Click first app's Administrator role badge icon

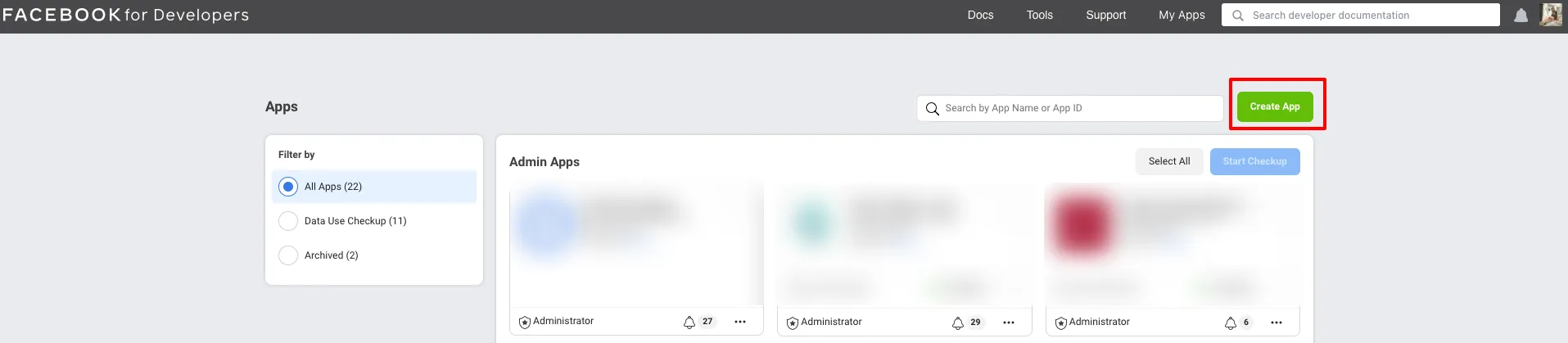[525, 323]
